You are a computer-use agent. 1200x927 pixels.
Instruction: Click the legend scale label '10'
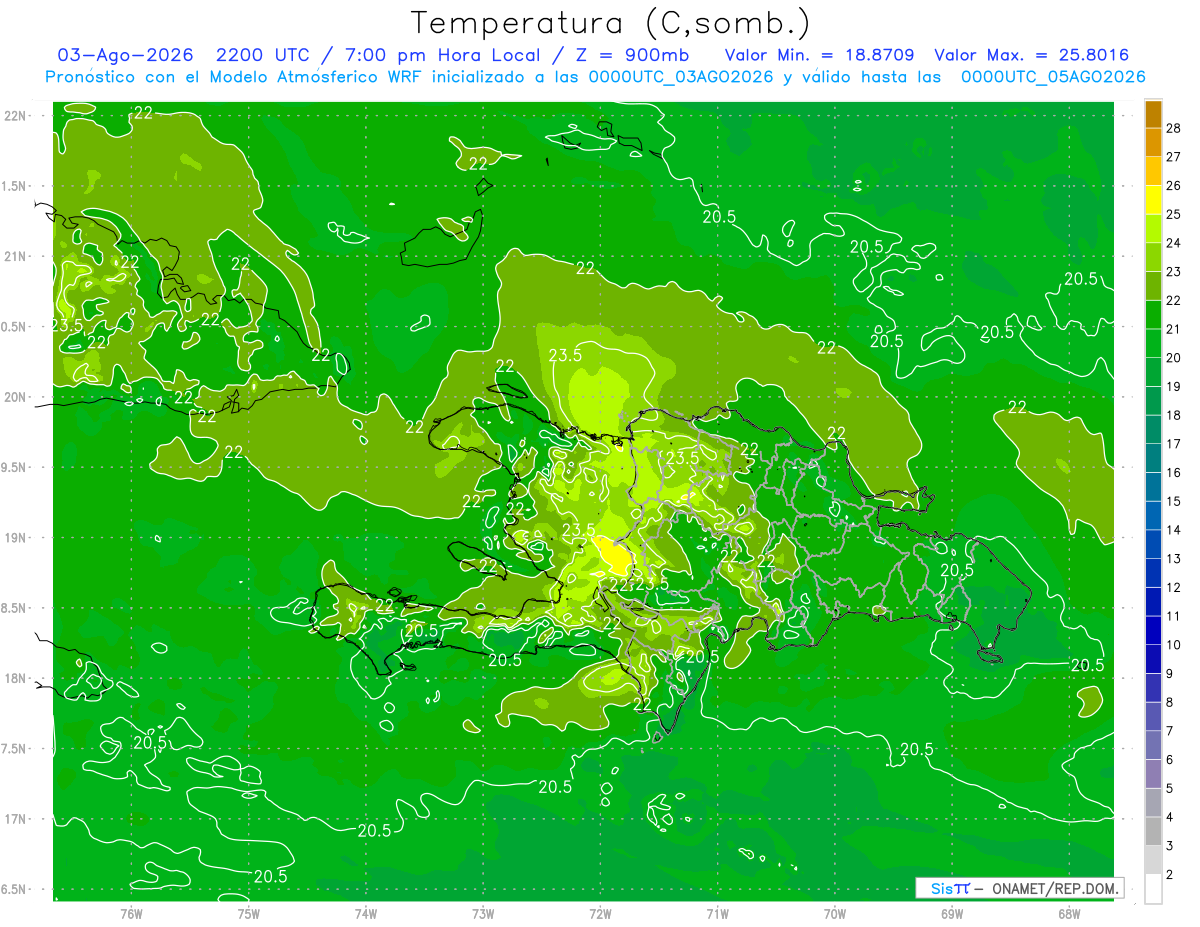click(1173, 645)
